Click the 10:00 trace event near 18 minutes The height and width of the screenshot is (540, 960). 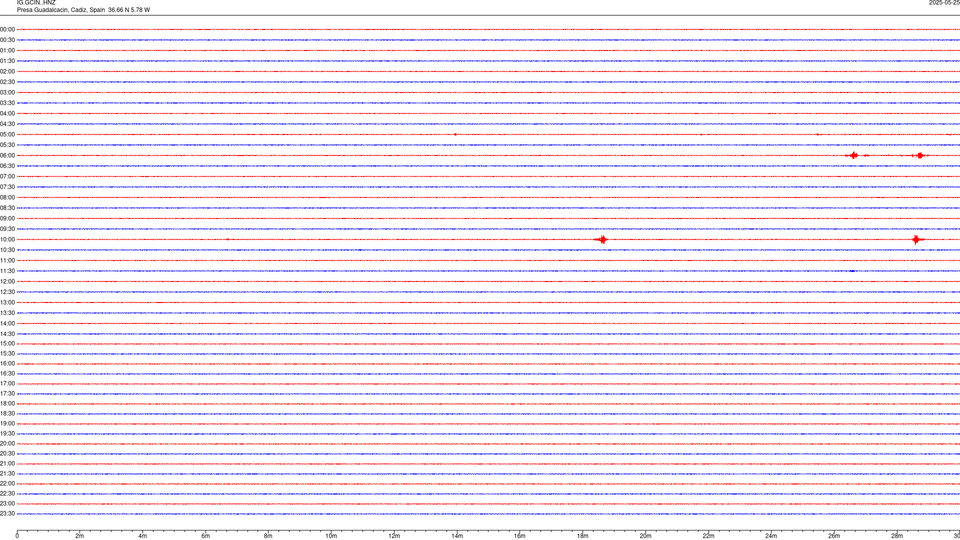click(x=602, y=239)
